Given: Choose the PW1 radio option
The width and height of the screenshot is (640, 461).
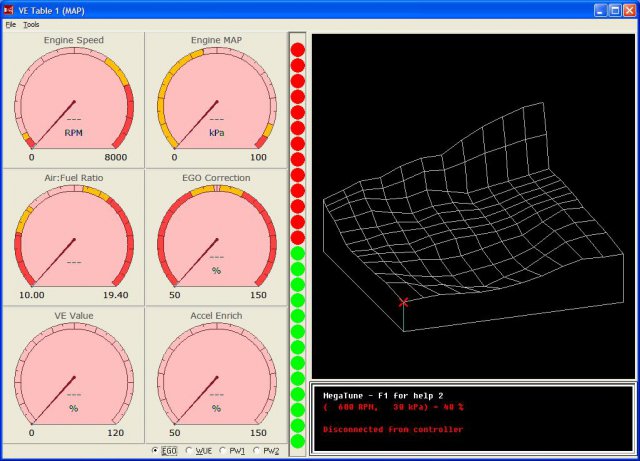Looking at the screenshot, I should click(x=224, y=451).
